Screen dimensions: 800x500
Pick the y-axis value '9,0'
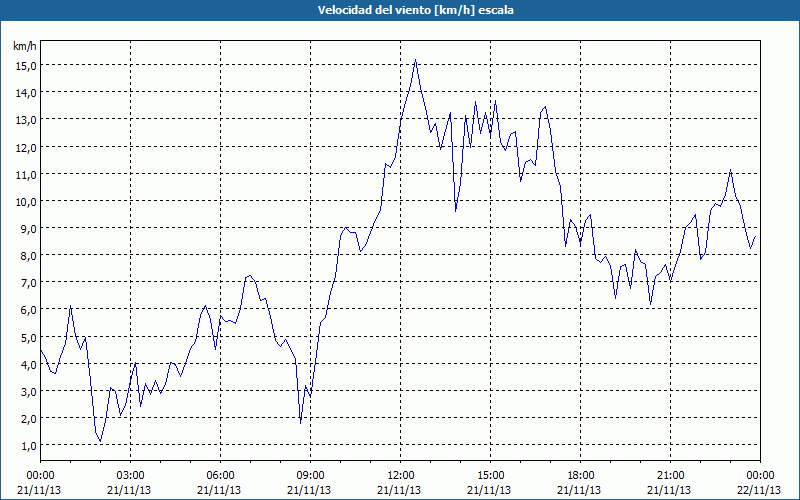[x=28, y=228]
